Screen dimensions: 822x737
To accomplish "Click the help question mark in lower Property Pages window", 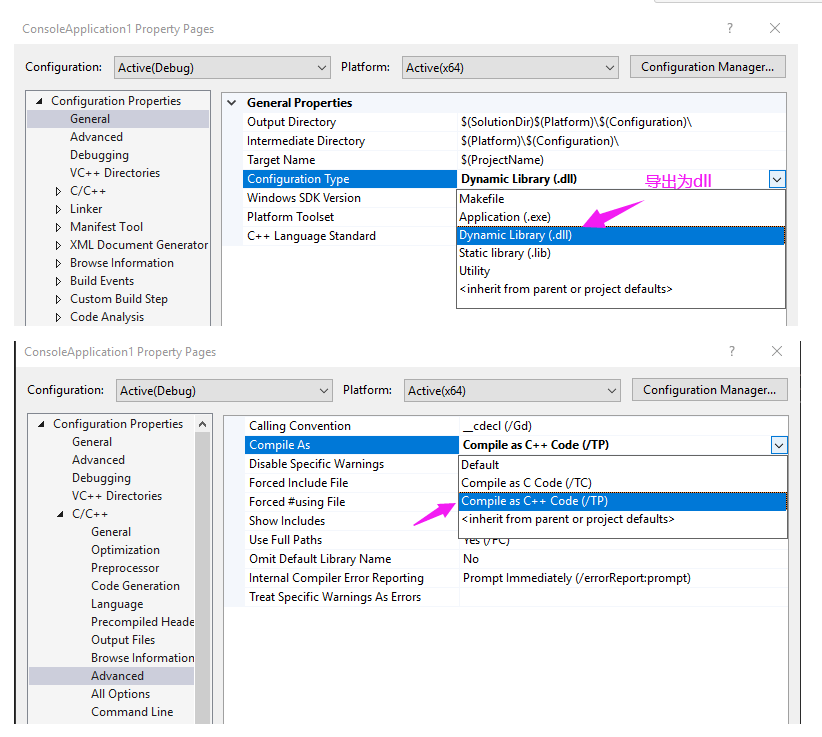I will coord(732,352).
